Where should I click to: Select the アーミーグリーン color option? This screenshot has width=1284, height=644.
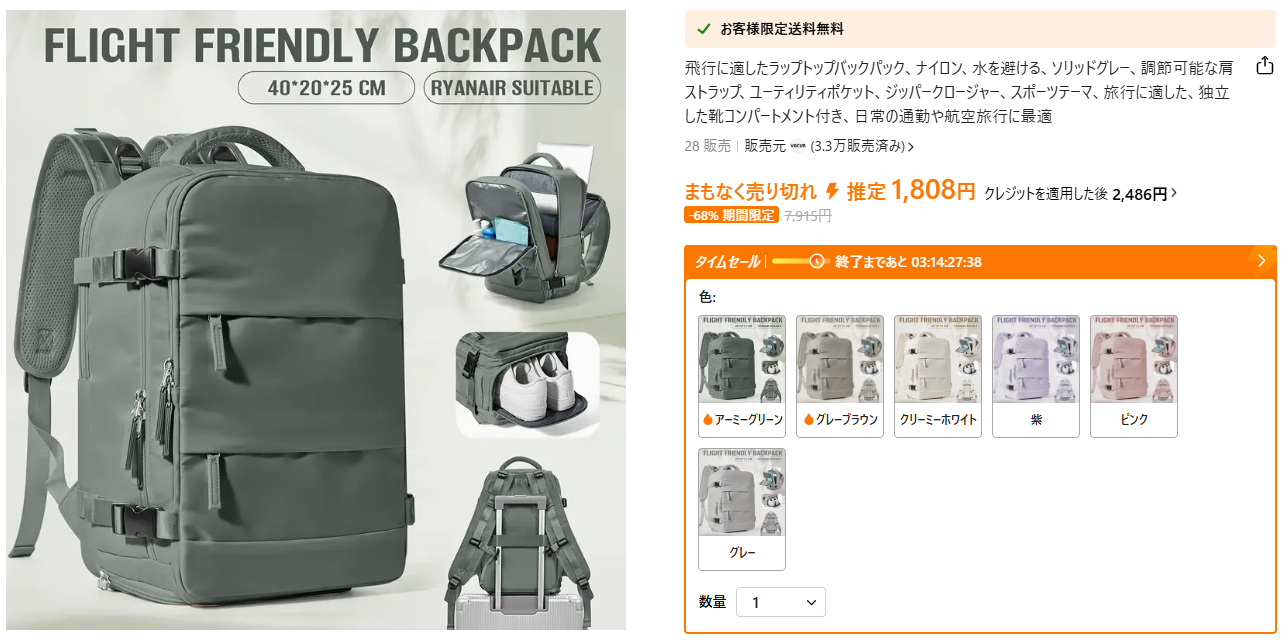coord(742,376)
